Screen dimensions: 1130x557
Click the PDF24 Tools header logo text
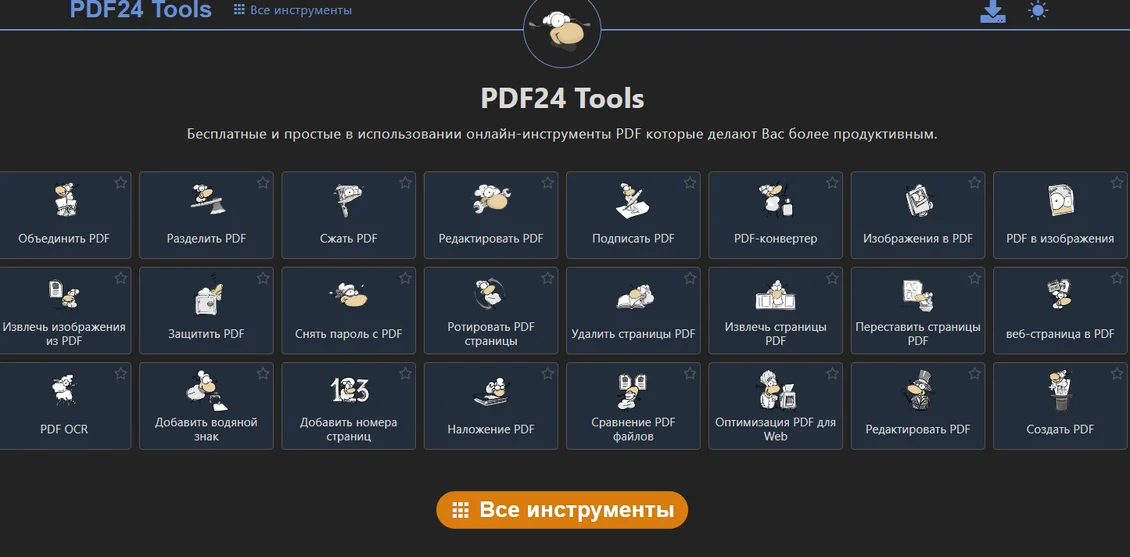point(141,9)
